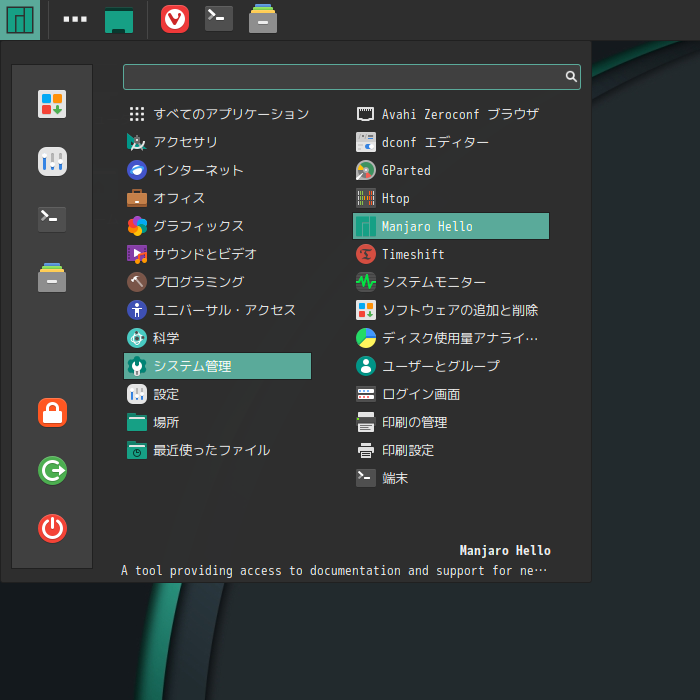Click the red power/shutdown icon in sidebar
This screenshot has height=700, width=700.
point(52,528)
